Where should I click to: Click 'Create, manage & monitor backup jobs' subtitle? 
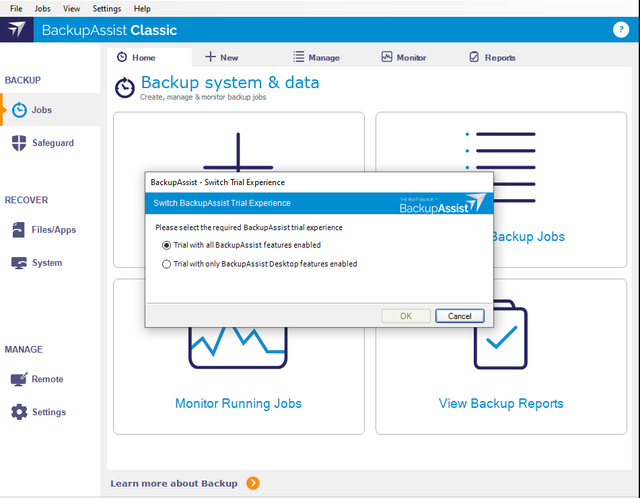(x=203, y=97)
